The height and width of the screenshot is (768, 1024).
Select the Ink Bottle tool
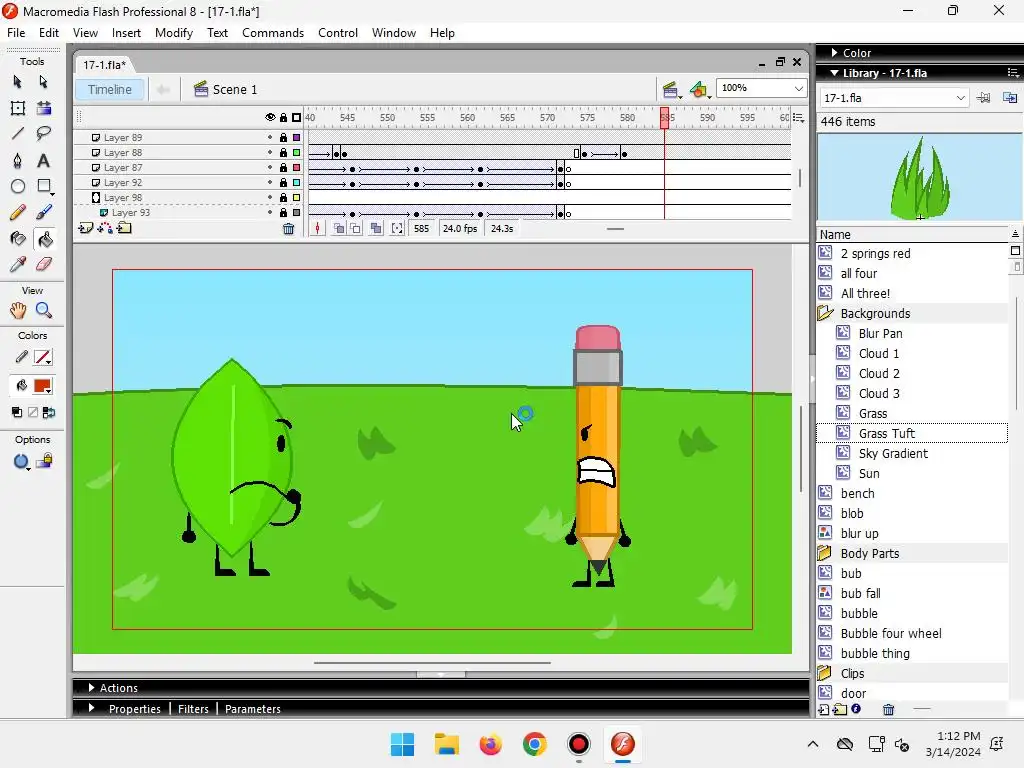18,239
